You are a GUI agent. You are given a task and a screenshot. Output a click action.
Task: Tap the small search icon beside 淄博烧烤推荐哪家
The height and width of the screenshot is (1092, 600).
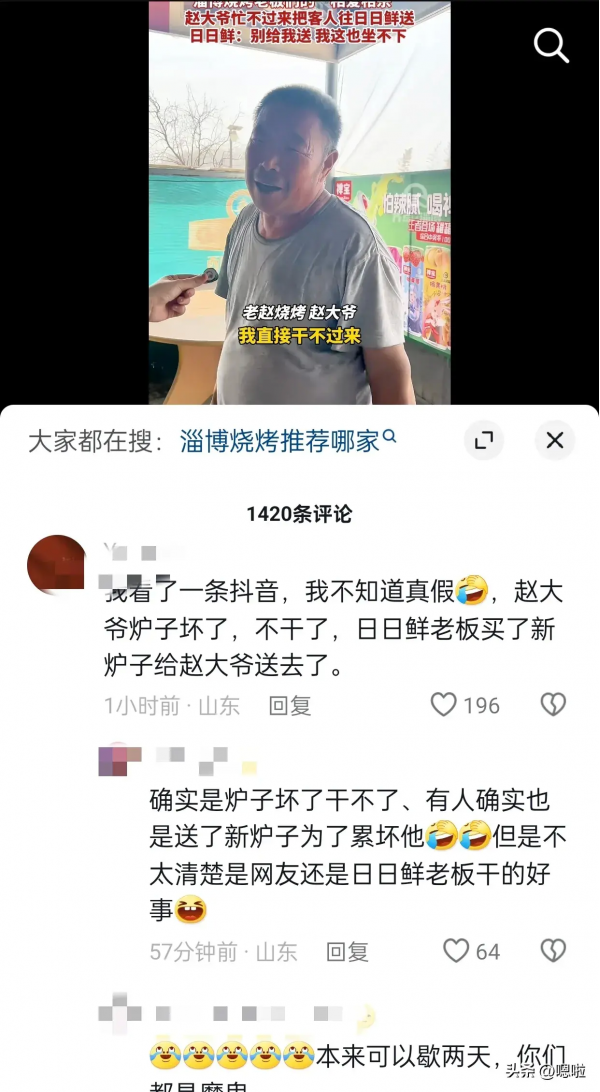(390, 437)
